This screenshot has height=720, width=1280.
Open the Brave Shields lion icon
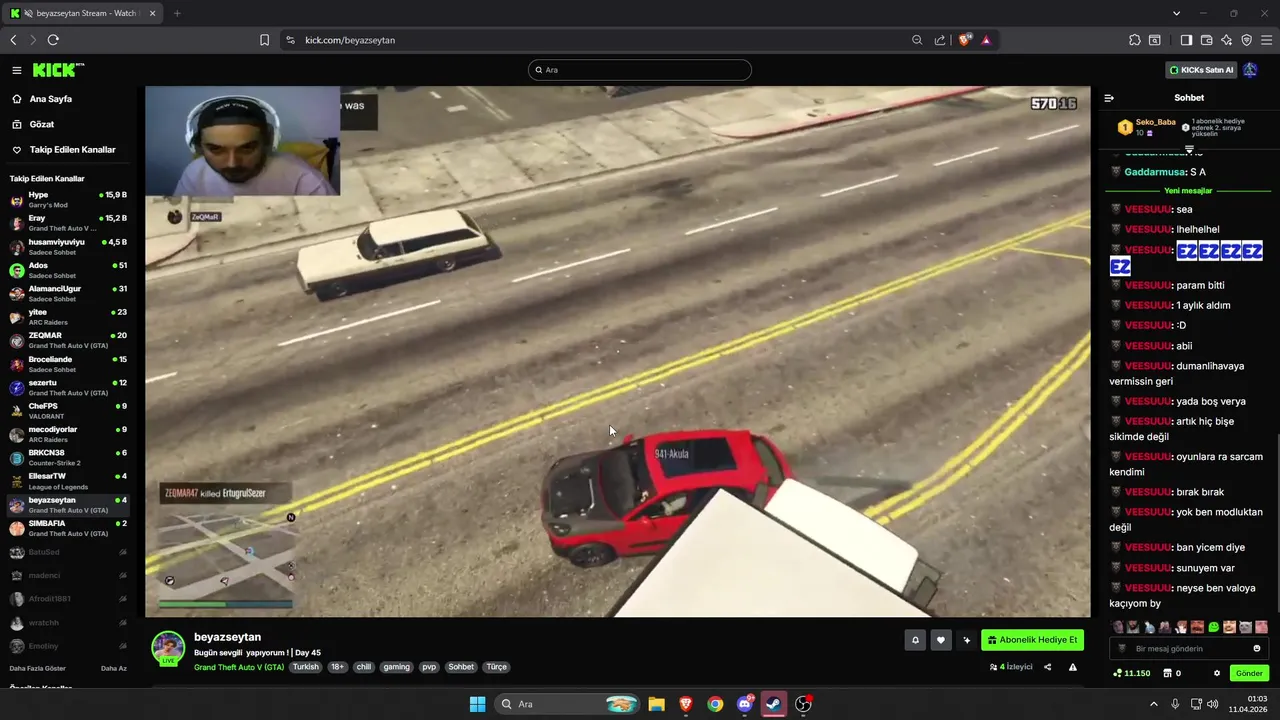(965, 40)
